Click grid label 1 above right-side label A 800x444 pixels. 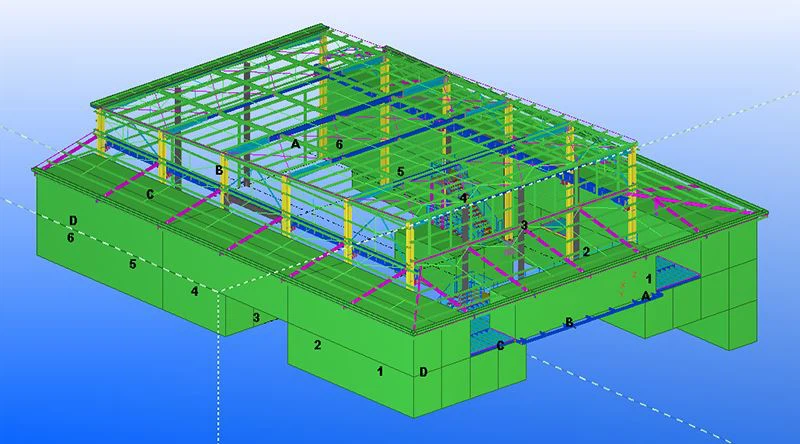point(648,278)
